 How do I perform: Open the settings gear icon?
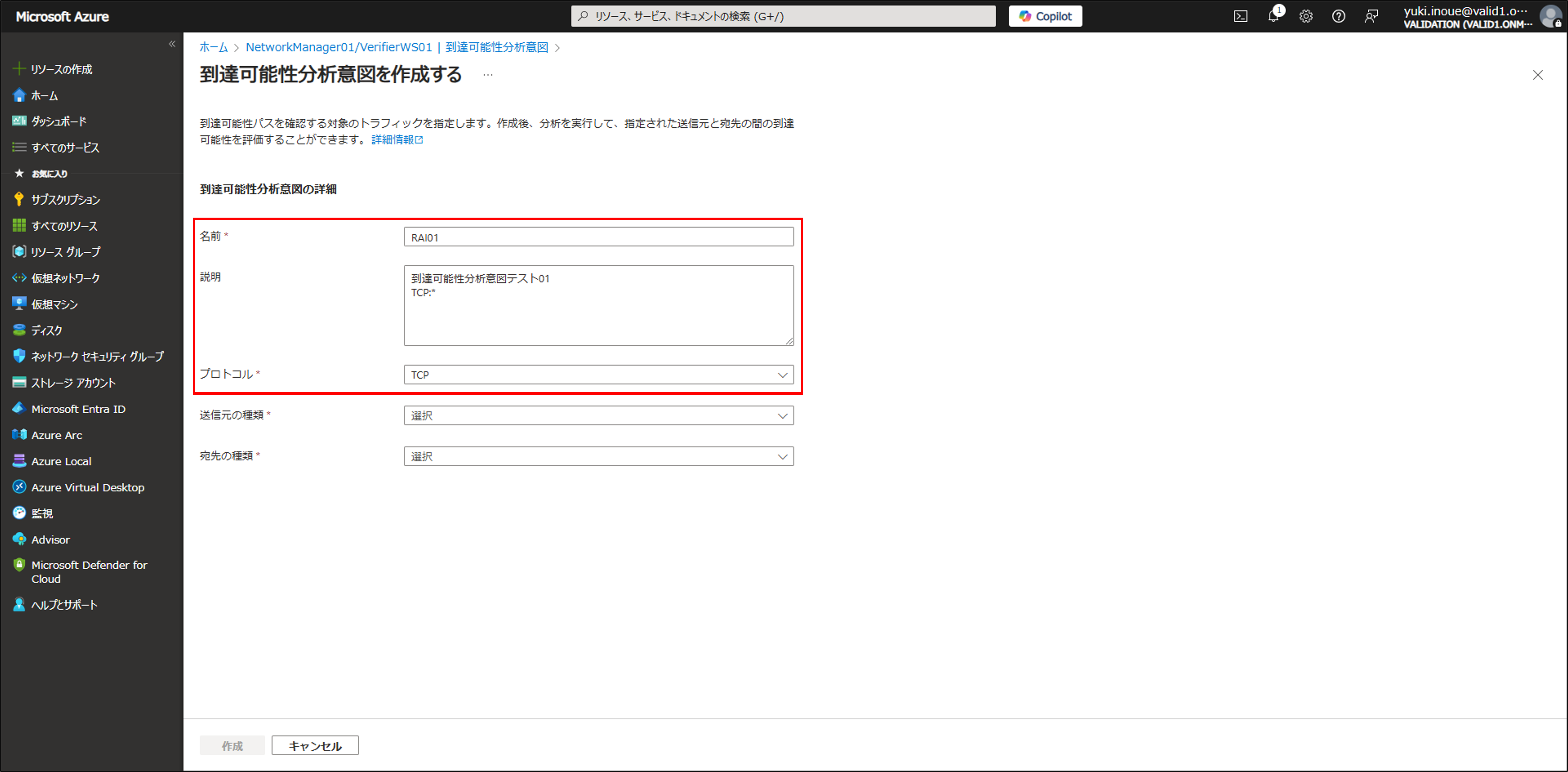click(x=1305, y=16)
